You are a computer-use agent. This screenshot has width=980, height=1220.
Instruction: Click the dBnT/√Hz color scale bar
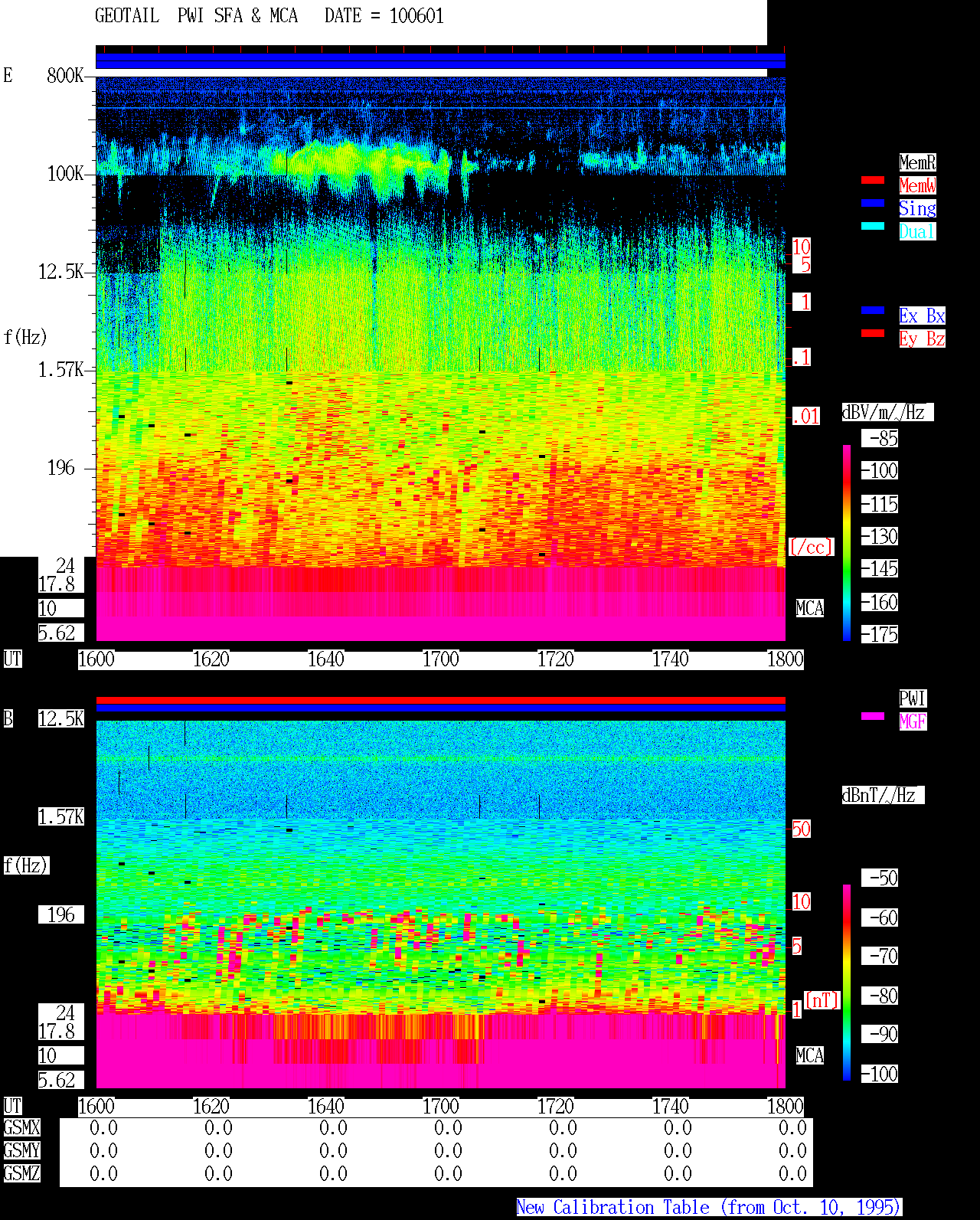pyautogui.click(x=847, y=983)
